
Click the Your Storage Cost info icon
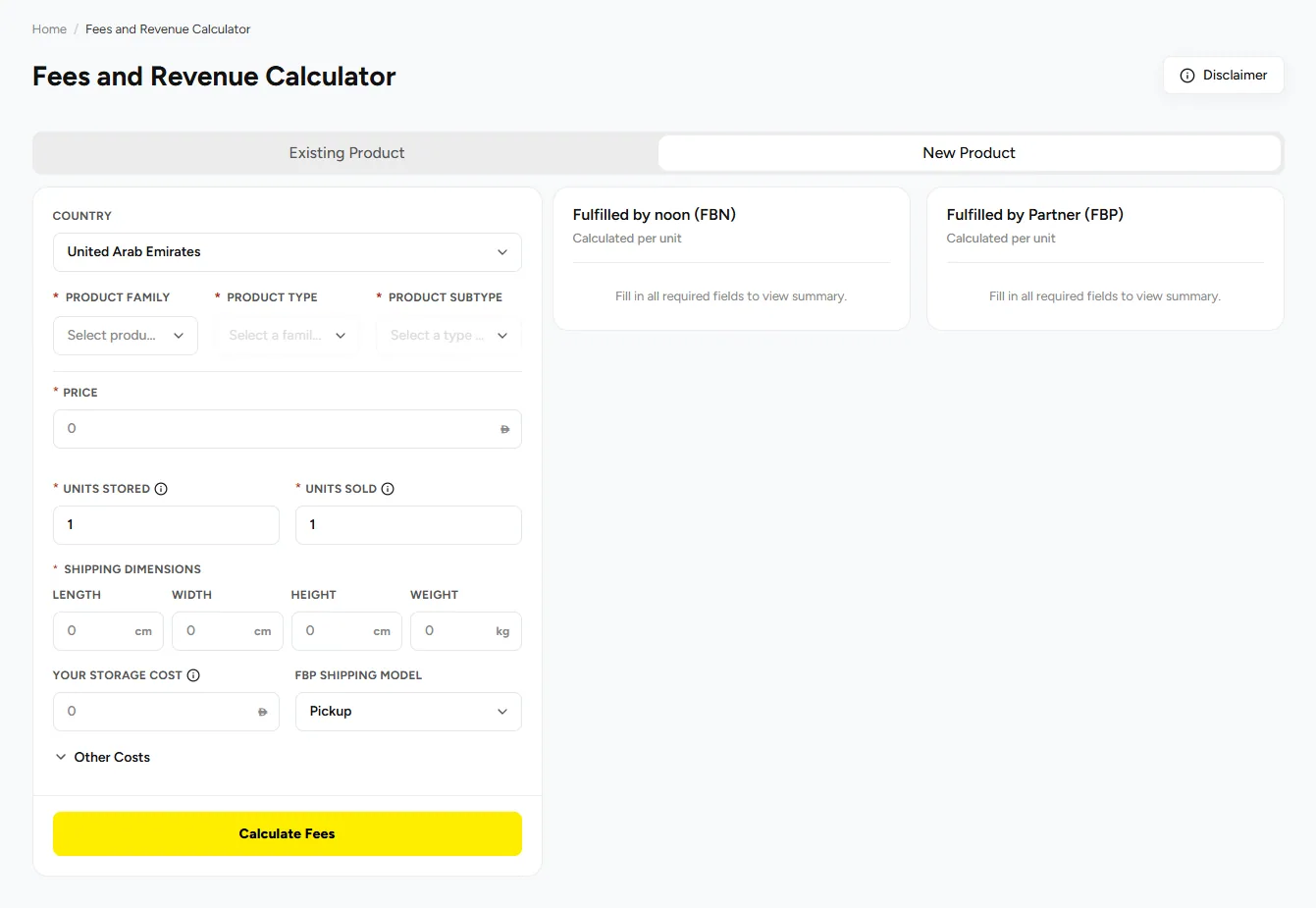tap(193, 675)
